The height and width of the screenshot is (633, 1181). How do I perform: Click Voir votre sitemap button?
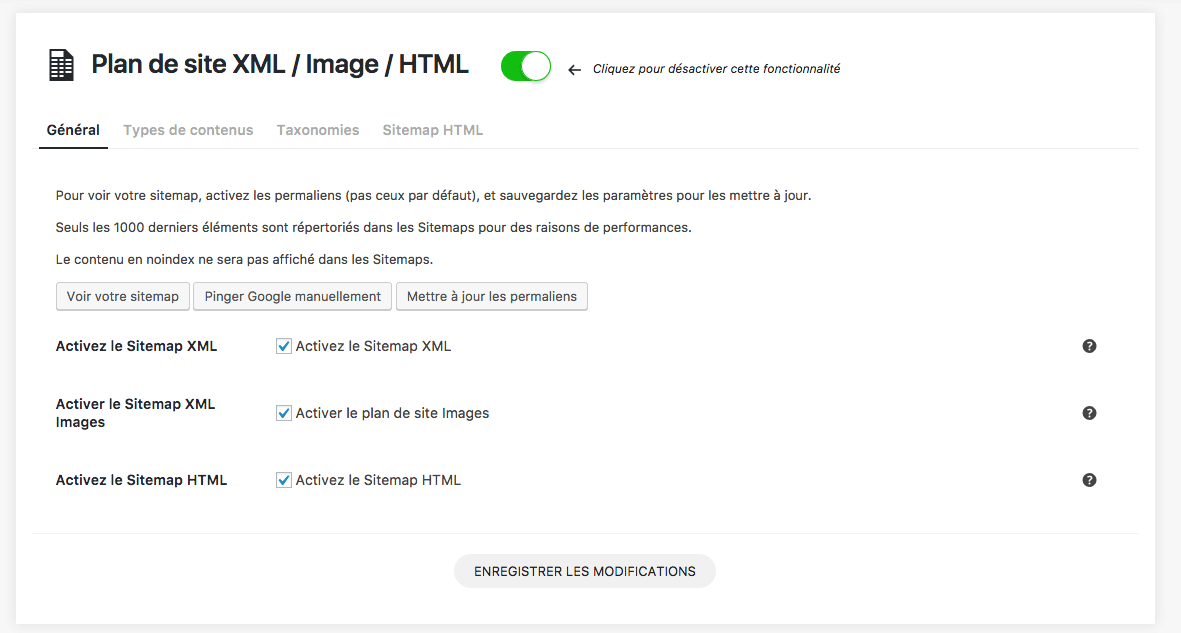[x=123, y=296]
